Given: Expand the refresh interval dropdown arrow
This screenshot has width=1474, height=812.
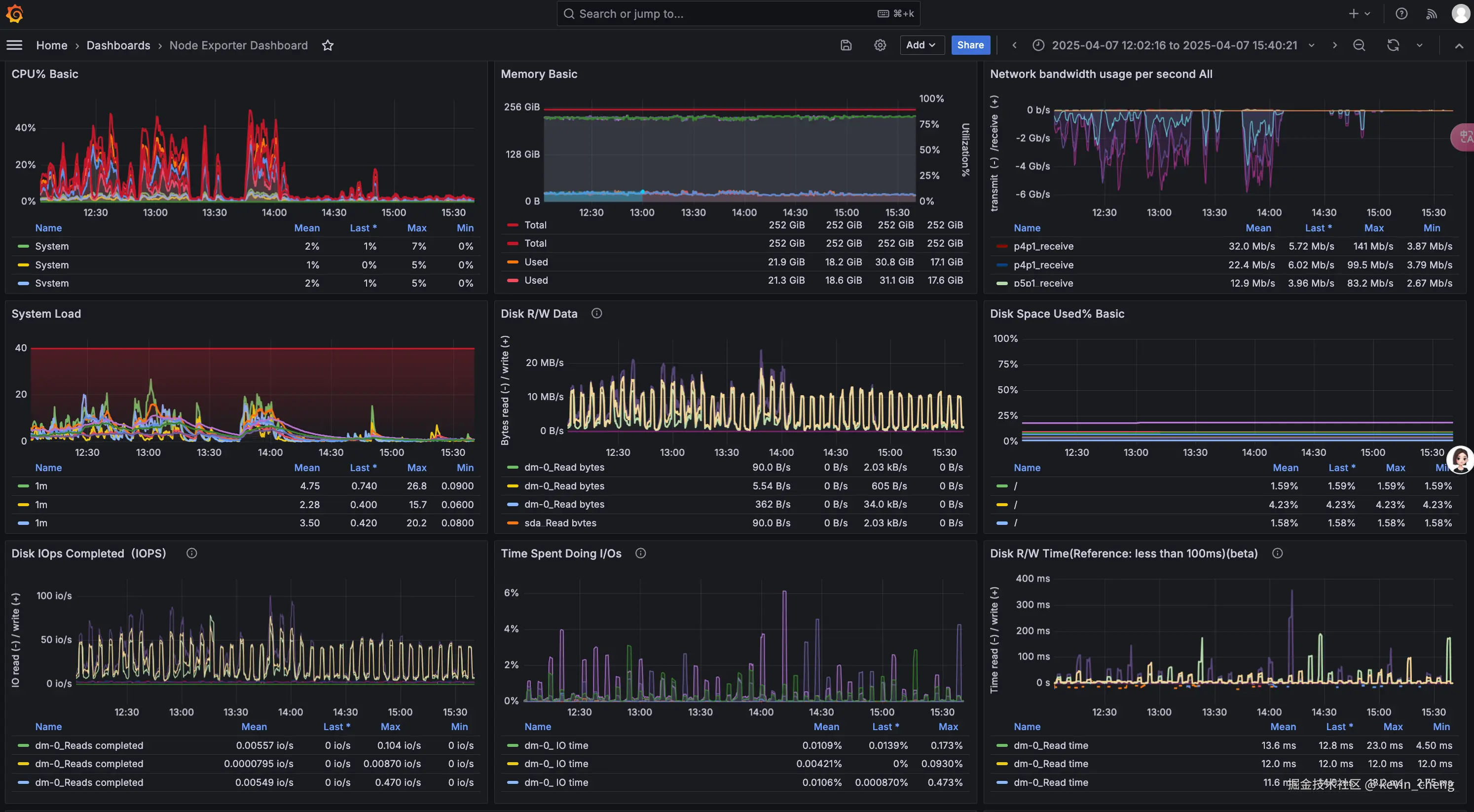Looking at the screenshot, I should coord(1420,45).
